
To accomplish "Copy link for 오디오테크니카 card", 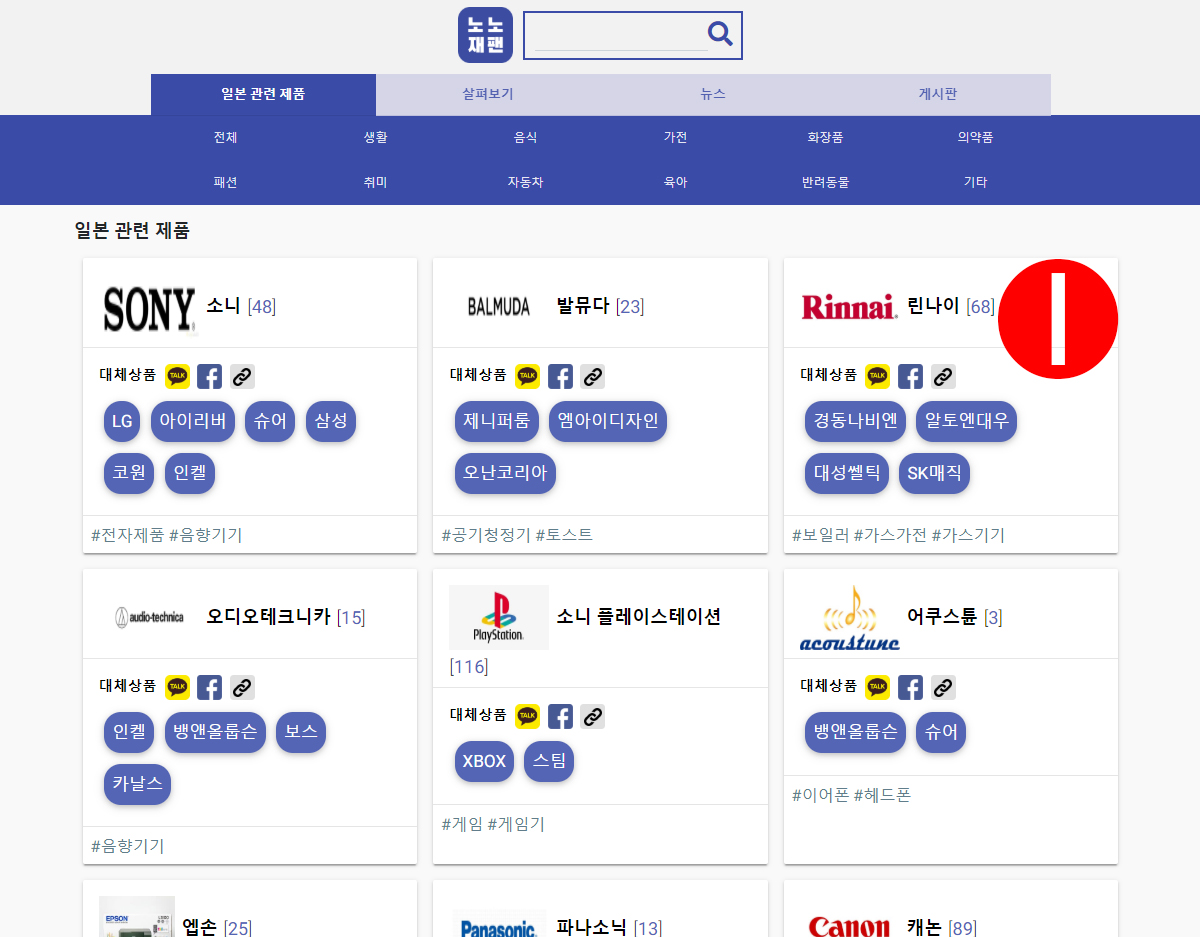I will 242,687.
